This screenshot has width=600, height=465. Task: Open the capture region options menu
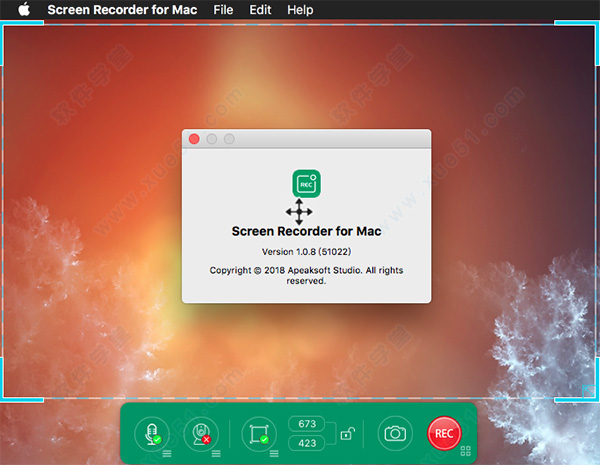tap(274, 454)
